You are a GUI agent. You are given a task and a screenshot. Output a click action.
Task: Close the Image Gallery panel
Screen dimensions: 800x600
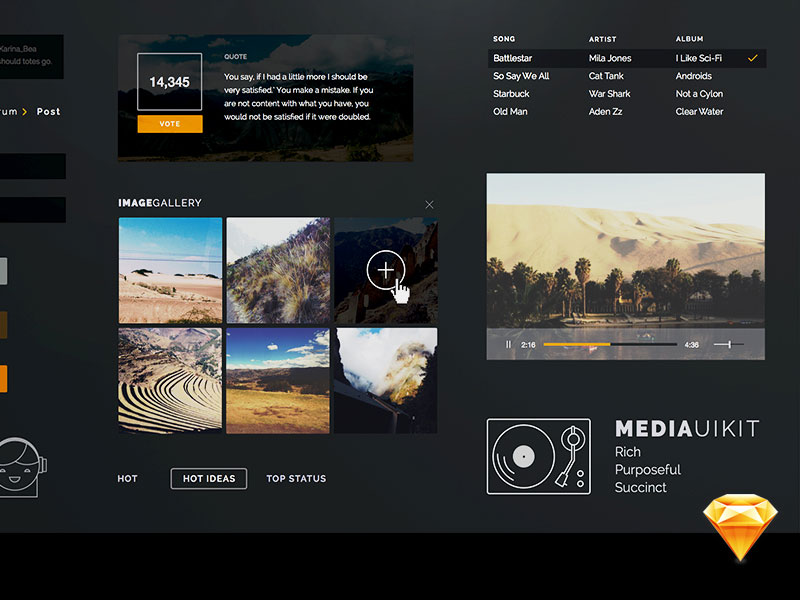(429, 204)
